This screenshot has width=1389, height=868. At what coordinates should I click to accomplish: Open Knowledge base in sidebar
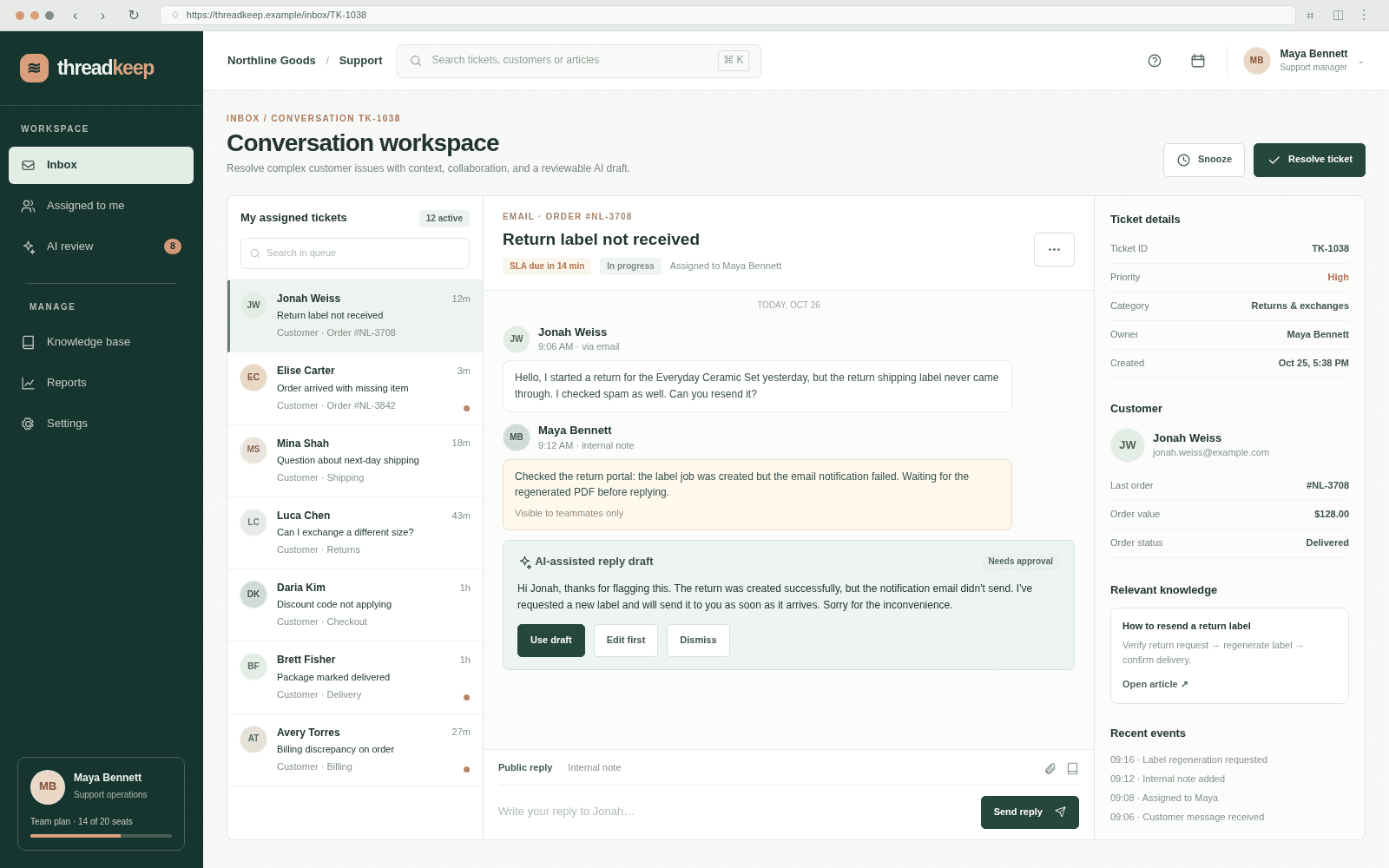point(101,342)
